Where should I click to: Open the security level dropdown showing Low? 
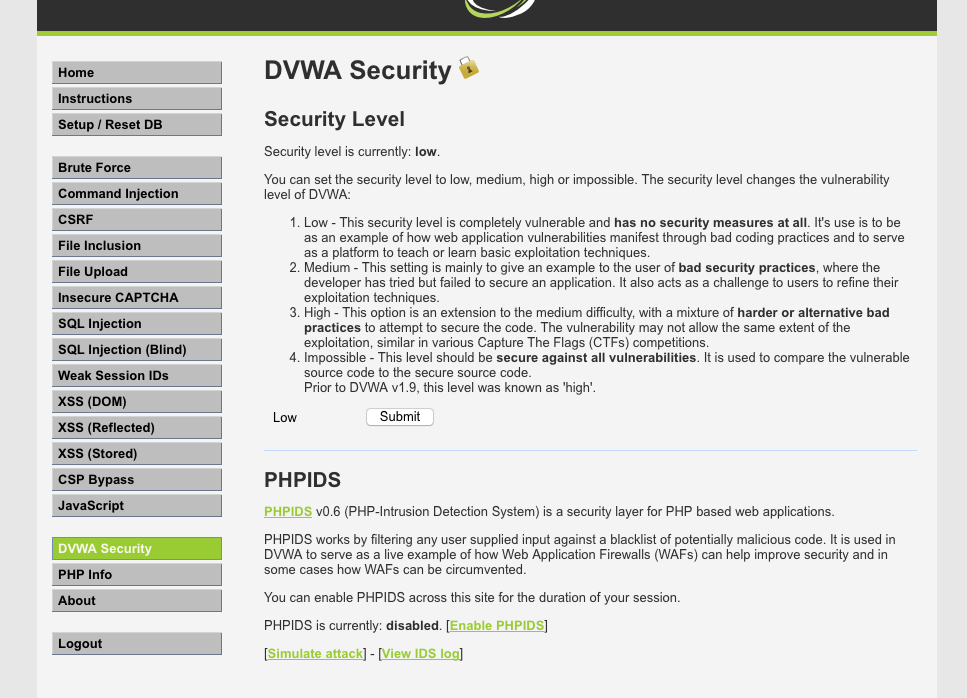[313, 417]
